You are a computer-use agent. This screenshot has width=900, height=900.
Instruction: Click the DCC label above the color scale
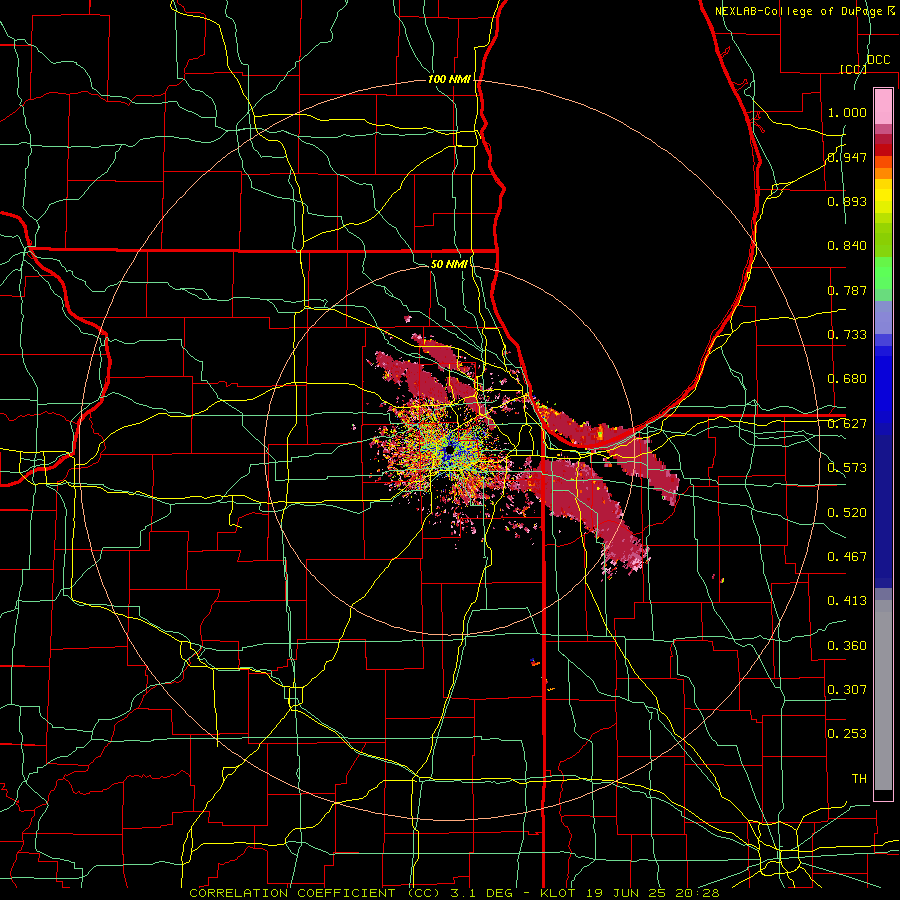pos(878,60)
